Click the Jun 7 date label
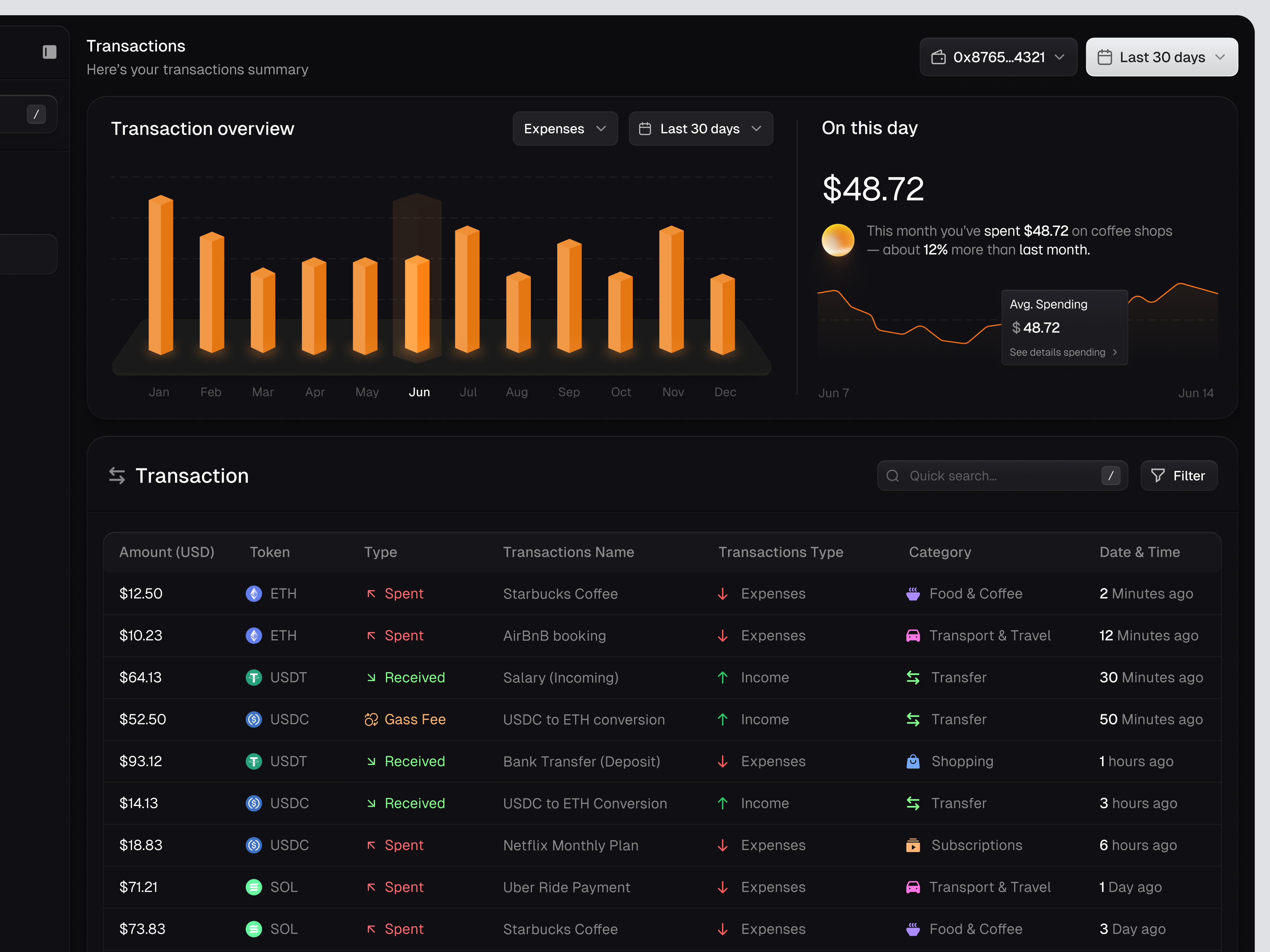The width and height of the screenshot is (1270, 952). click(x=833, y=393)
